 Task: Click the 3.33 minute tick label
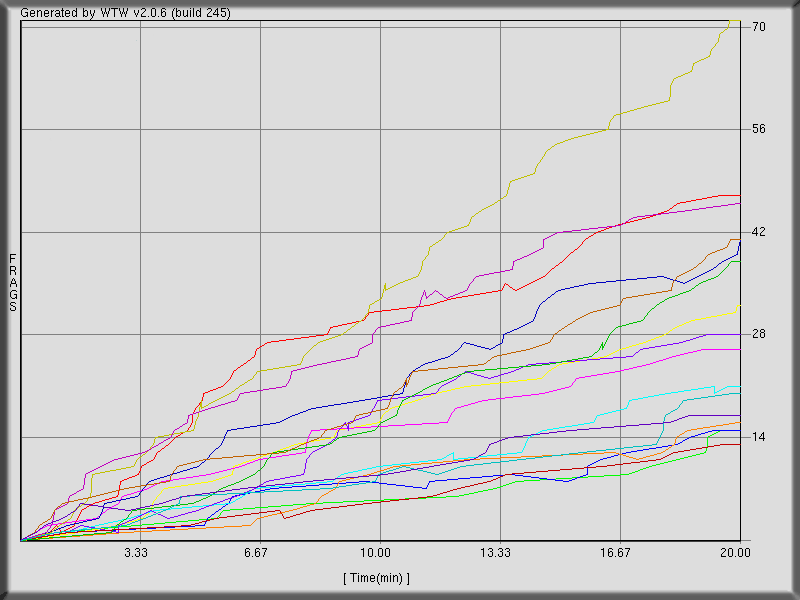click(x=136, y=552)
